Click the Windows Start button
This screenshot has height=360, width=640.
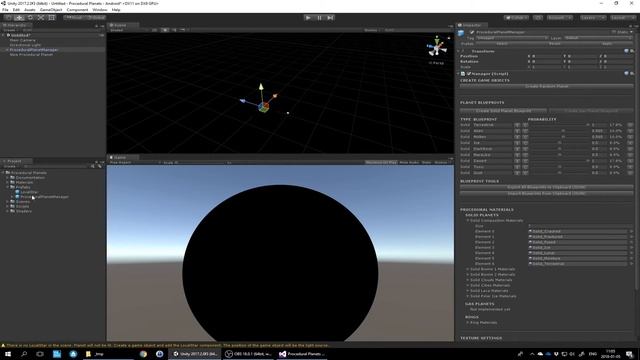8,354
